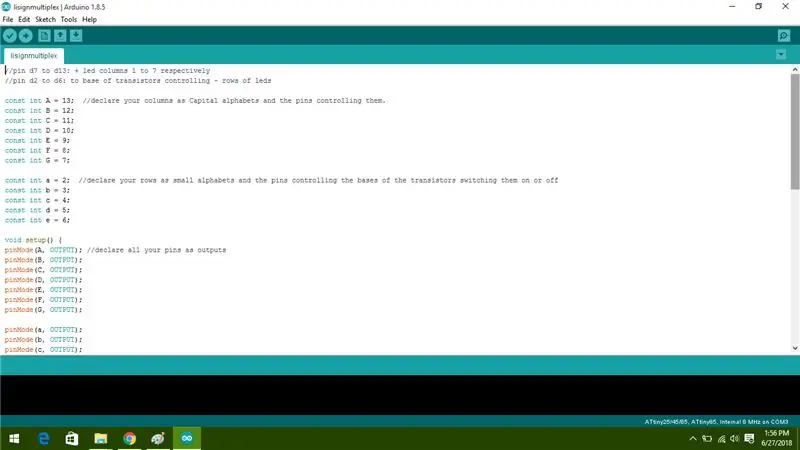
Task: Open the Tools menu
Action: 68,19
